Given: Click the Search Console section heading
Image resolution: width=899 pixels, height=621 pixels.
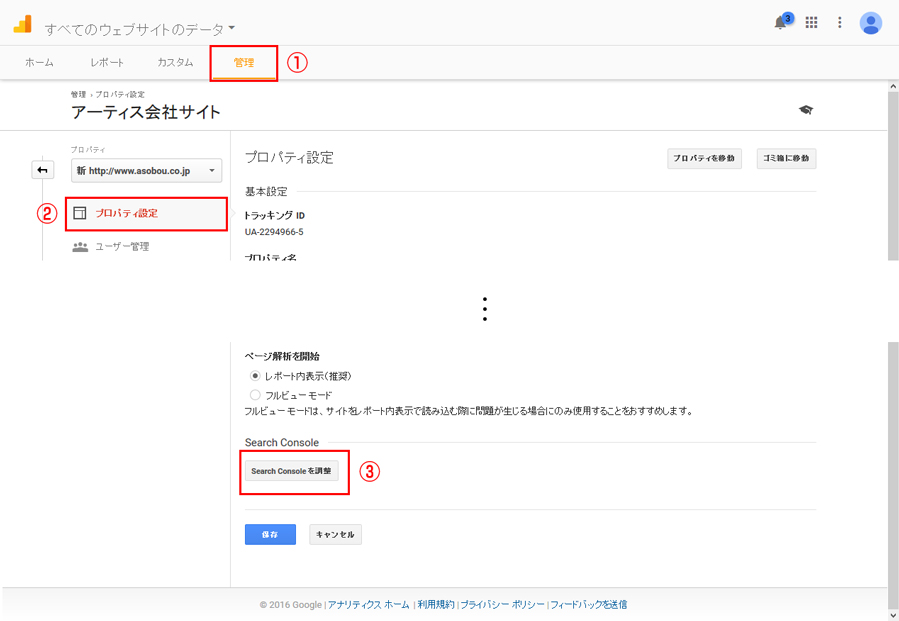Looking at the screenshot, I should pos(282,443).
